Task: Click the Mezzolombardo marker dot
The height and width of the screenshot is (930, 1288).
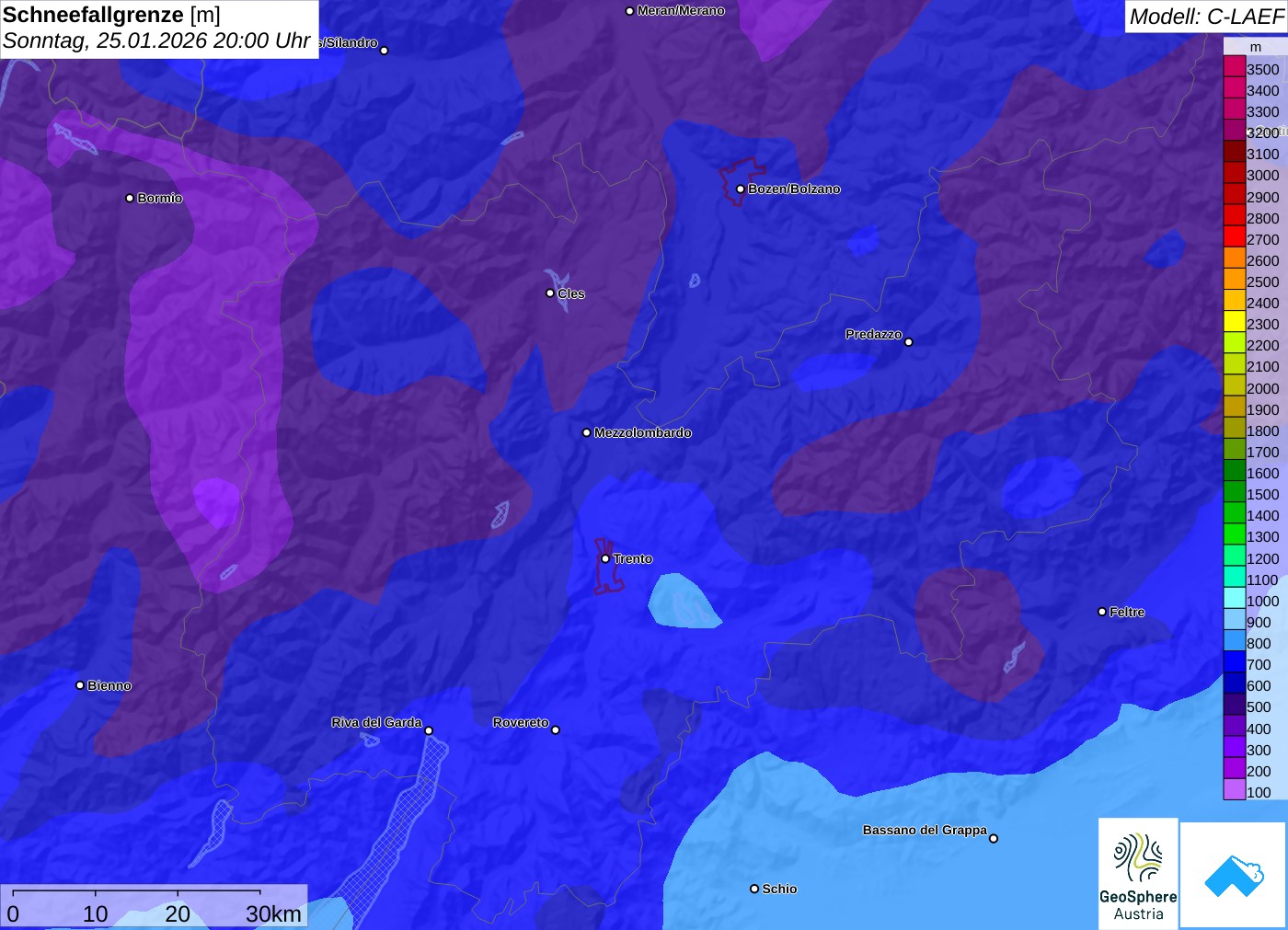Action: 587,432
